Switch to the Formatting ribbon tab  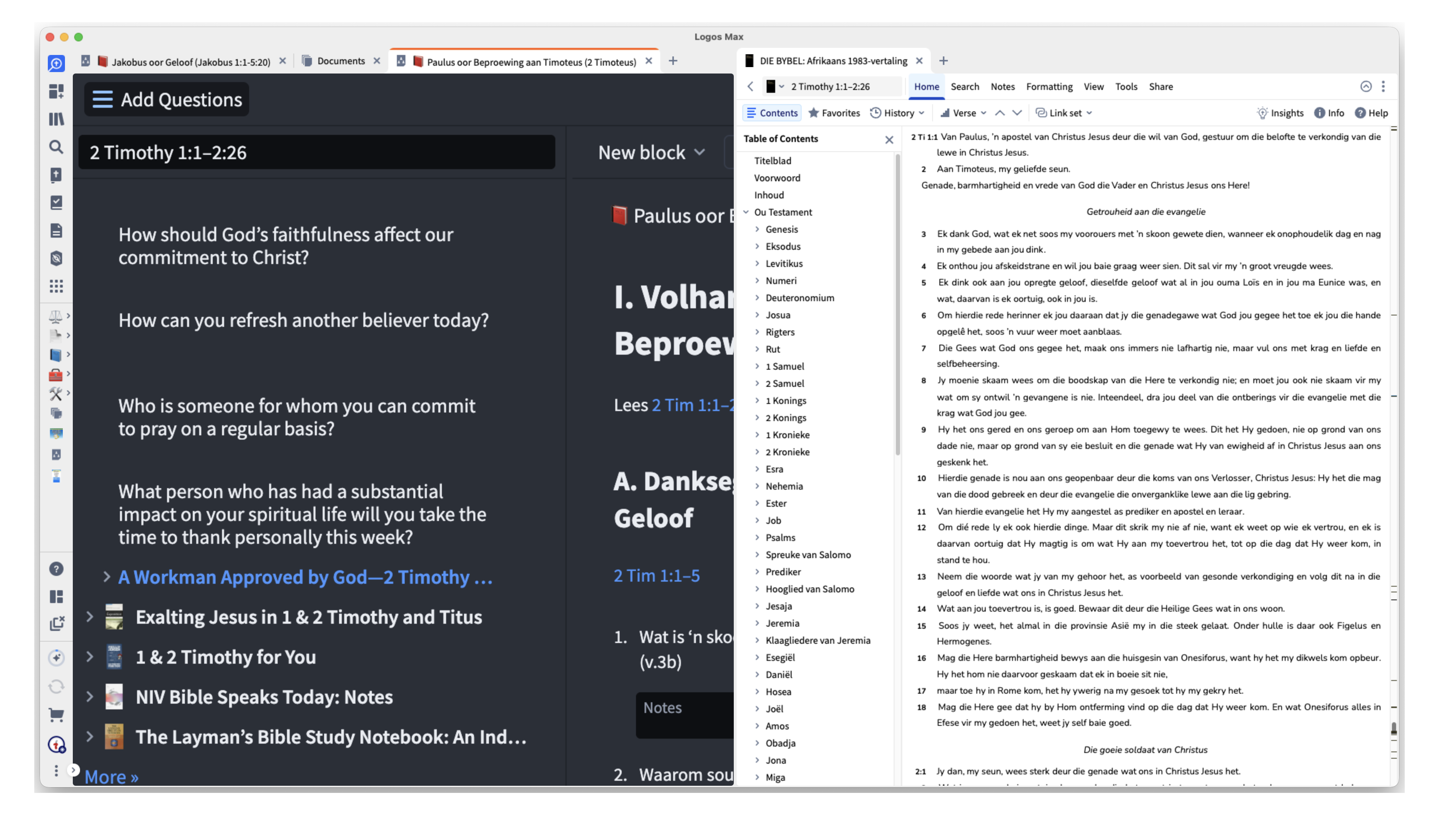click(1049, 87)
